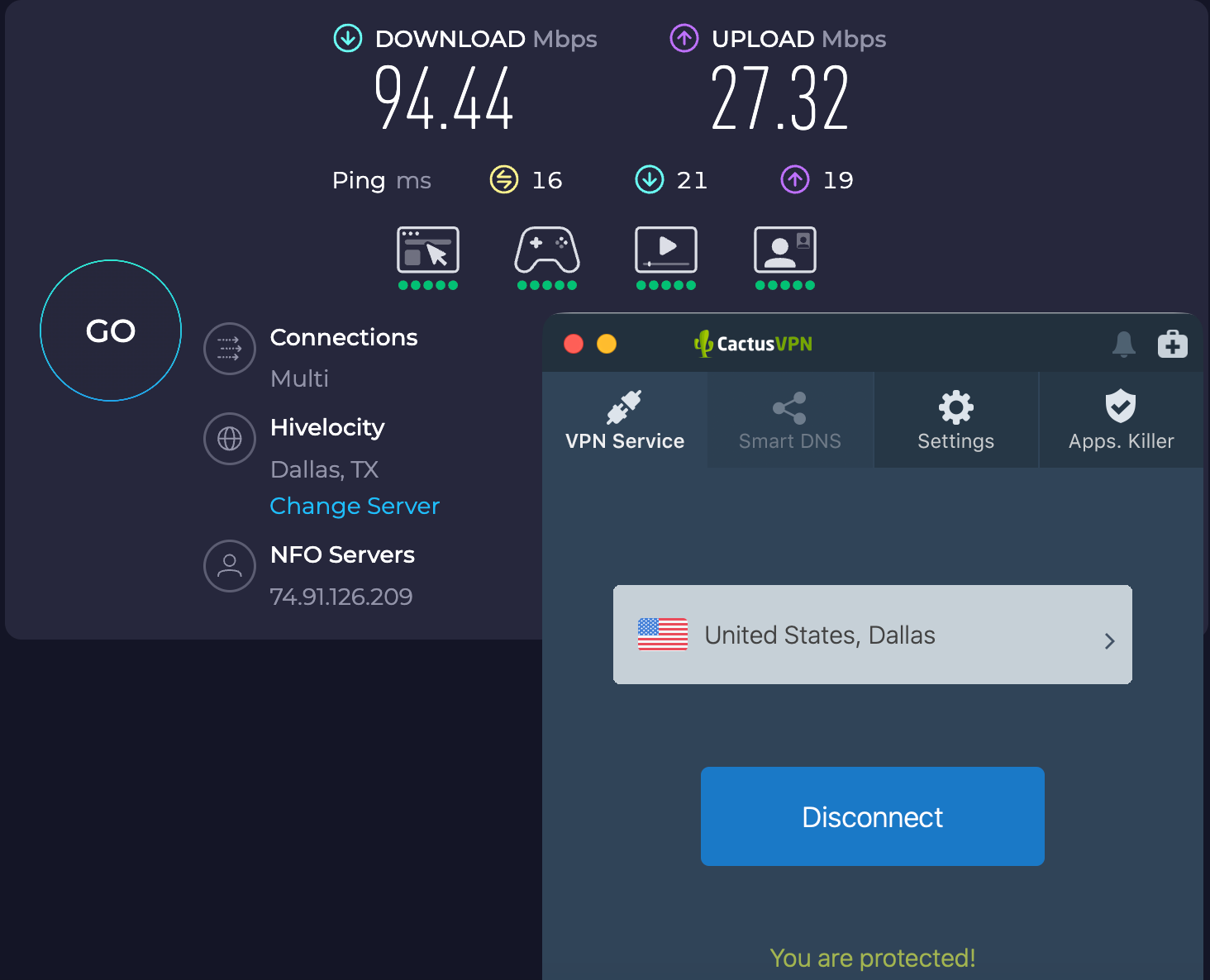Image resolution: width=1210 pixels, height=980 pixels.
Task: Click the video conferencing performance icon
Action: point(785,250)
